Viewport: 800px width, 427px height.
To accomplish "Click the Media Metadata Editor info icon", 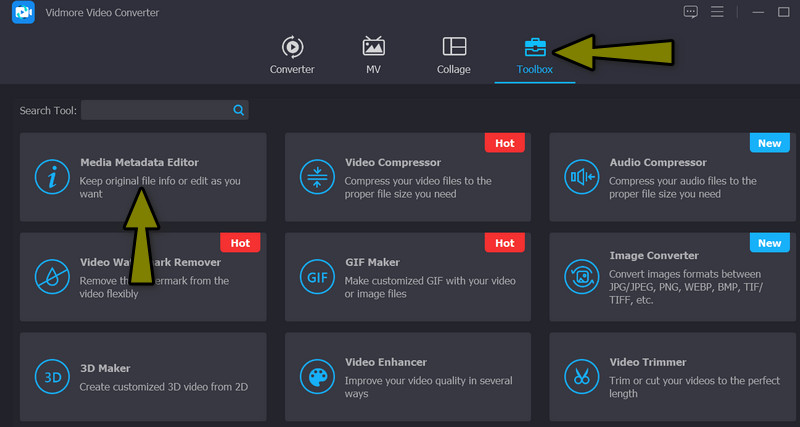I will 50,176.
